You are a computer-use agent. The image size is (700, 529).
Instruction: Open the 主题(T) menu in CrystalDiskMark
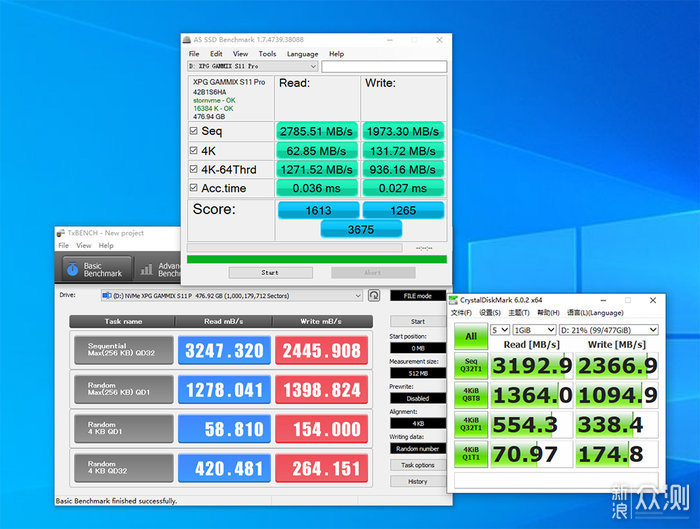[x=519, y=312]
